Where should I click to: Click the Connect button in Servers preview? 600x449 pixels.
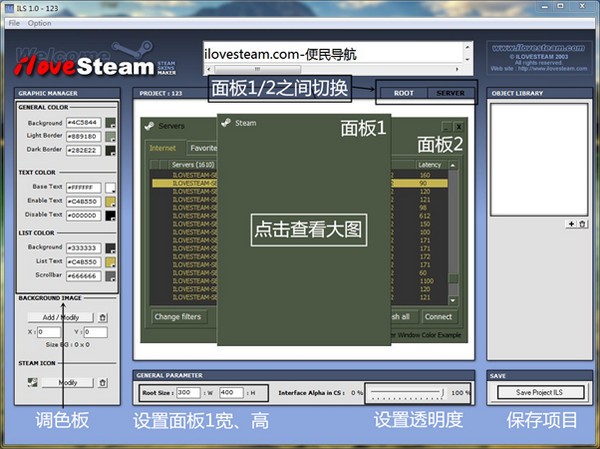tap(439, 317)
